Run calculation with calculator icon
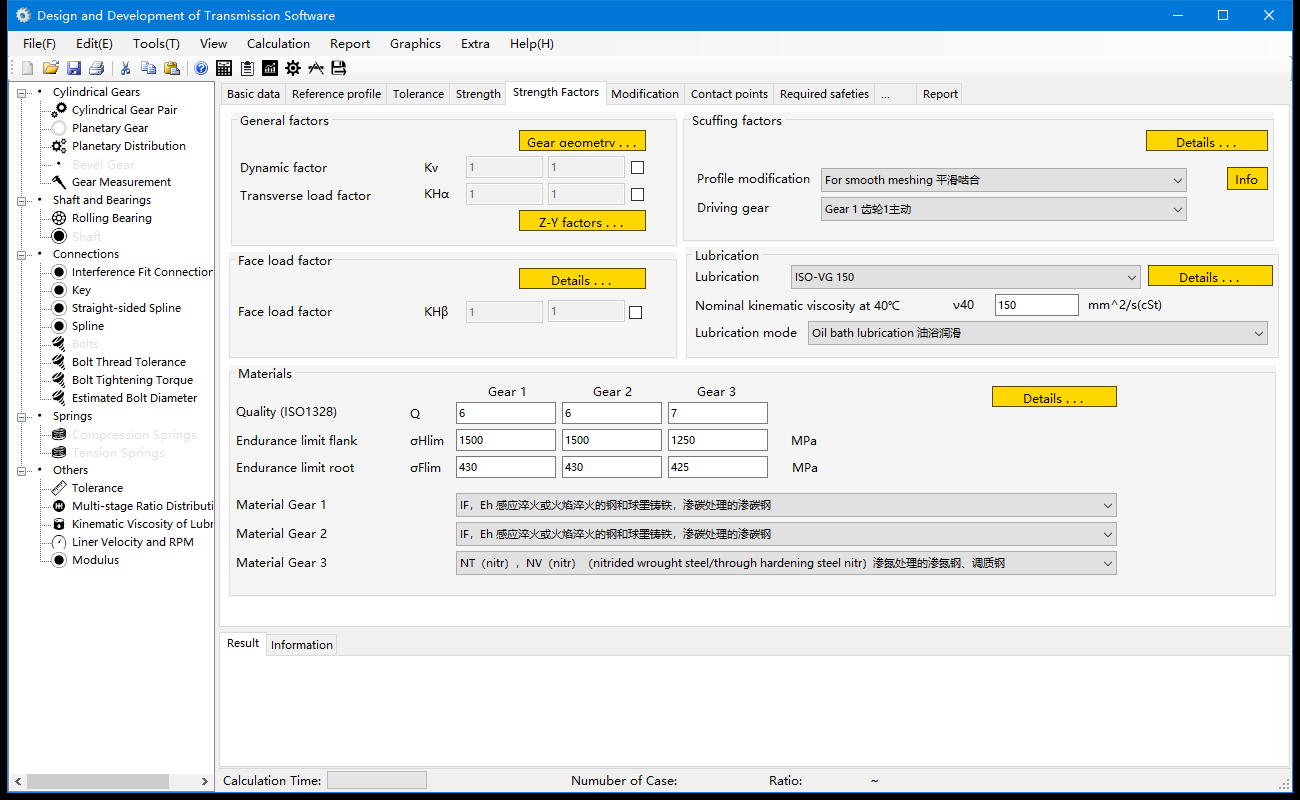The width and height of the screenshot is (1300, 800). pos(224,68)
